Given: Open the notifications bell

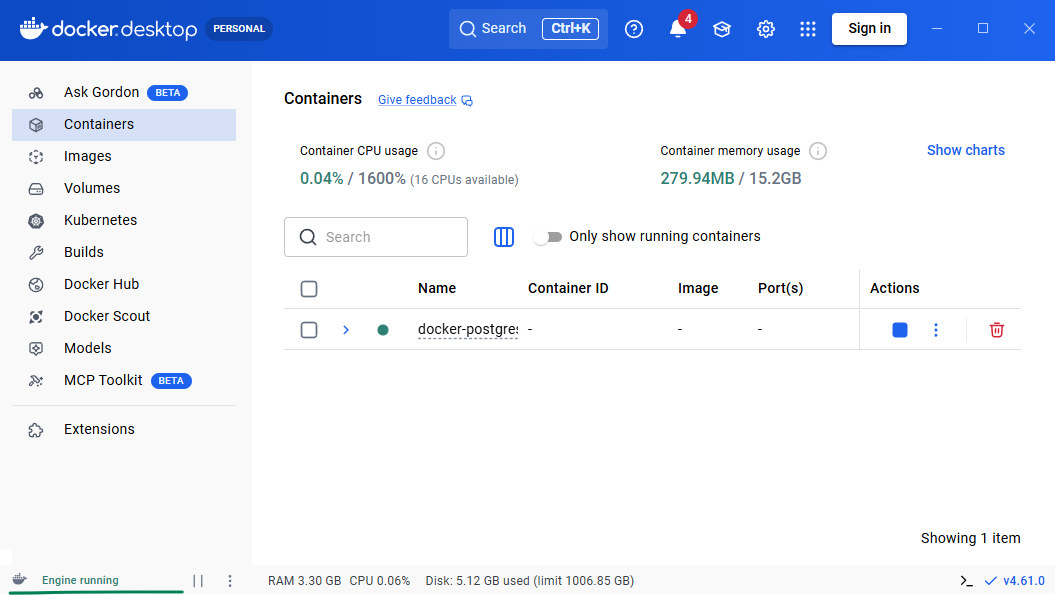Looking at the screenshot, I should (x=678, y=29).
